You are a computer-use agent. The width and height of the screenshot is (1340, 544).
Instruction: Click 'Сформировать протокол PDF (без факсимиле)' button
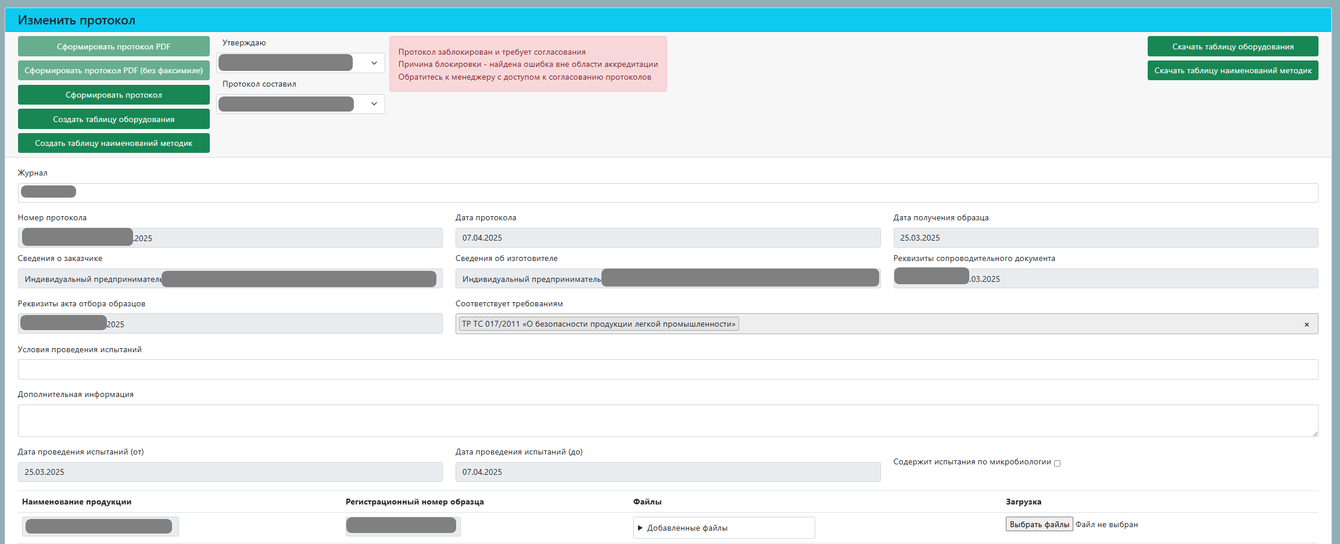point(114,70)
